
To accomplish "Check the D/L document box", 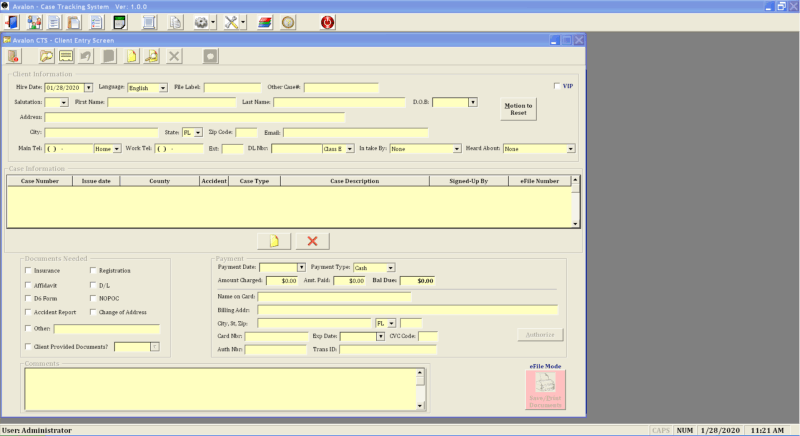I will (x=93, y=285).
